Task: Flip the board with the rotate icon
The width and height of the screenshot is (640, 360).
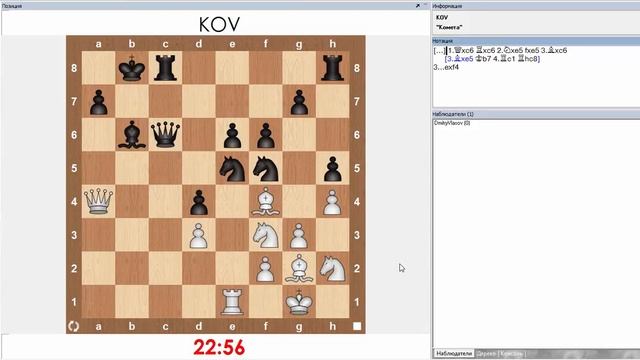Action: (x=73, y=326)
